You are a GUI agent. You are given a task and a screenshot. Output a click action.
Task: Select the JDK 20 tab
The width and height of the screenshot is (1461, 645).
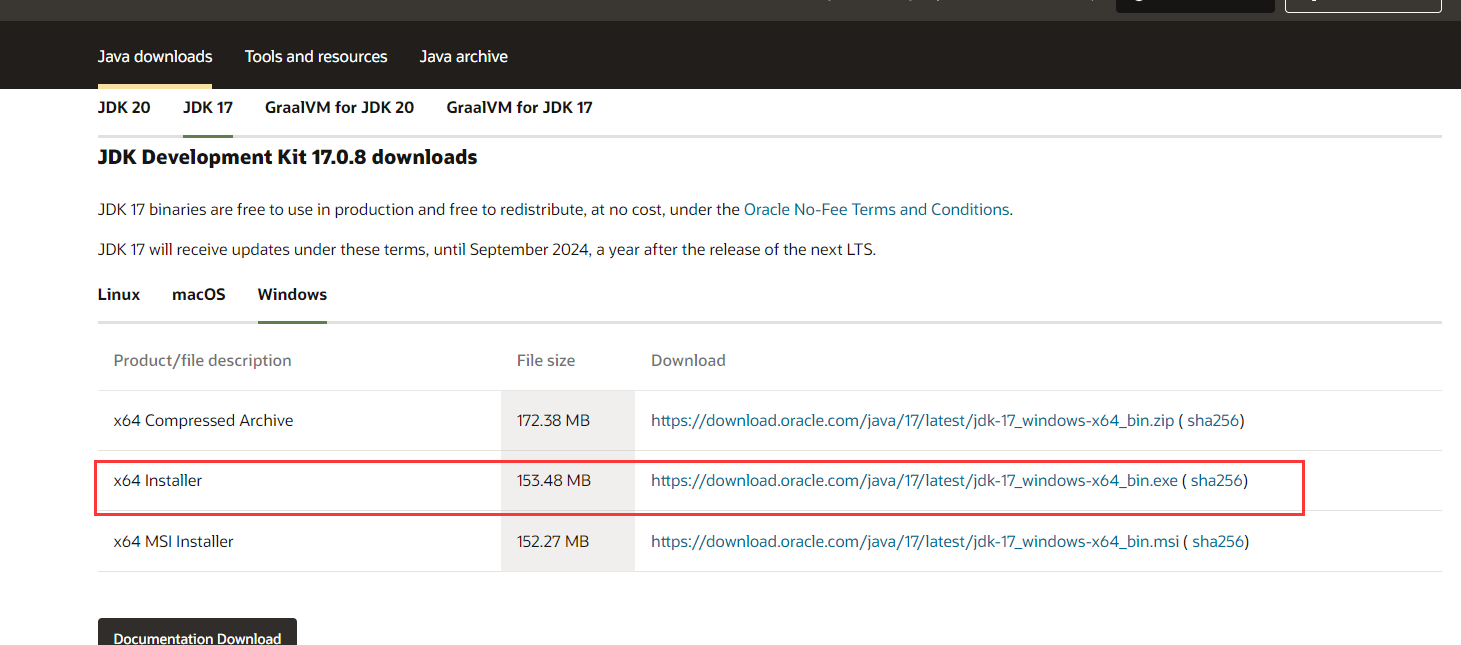pyautogui.click(x=124, y=107)
